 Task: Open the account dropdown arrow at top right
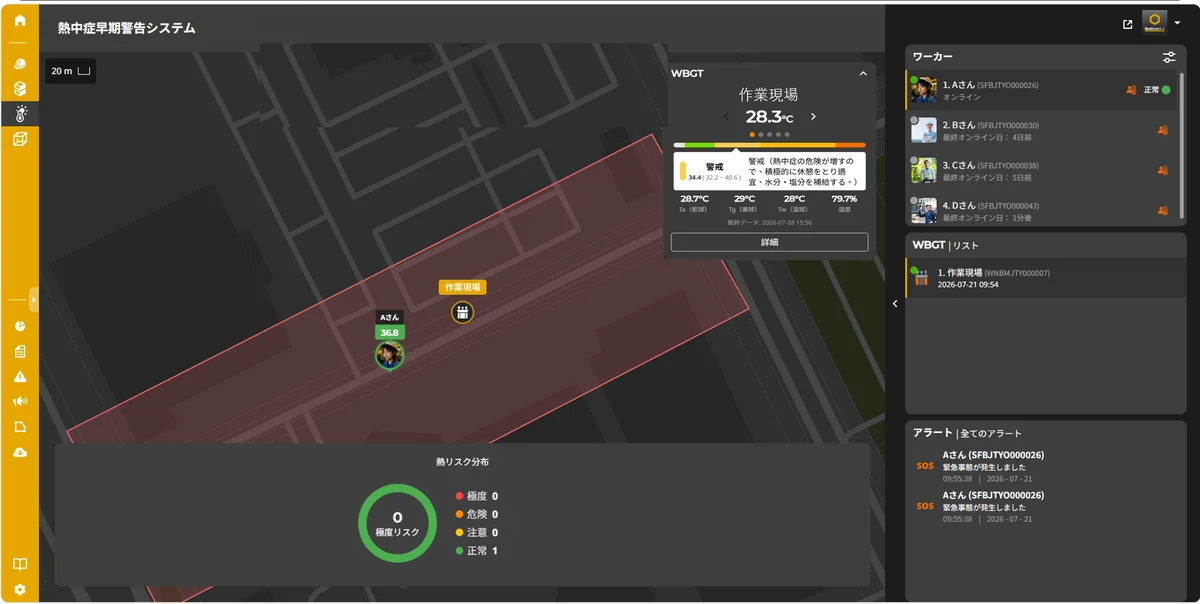tap(1178, 24)
